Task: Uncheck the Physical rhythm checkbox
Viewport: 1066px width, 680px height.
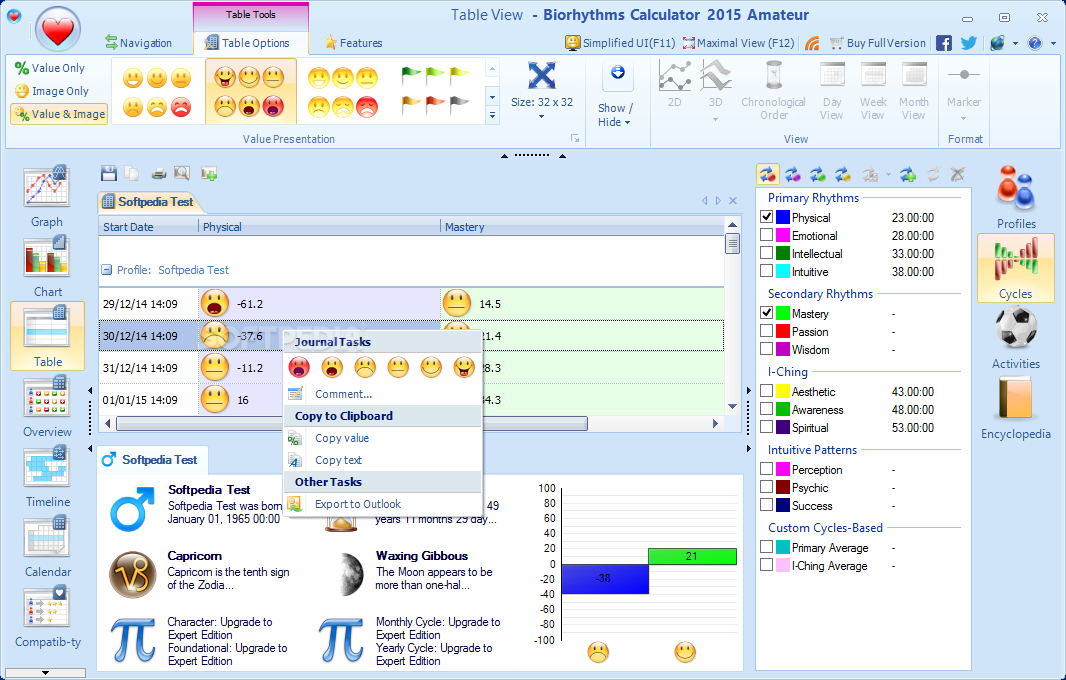Action: (766, 217)
